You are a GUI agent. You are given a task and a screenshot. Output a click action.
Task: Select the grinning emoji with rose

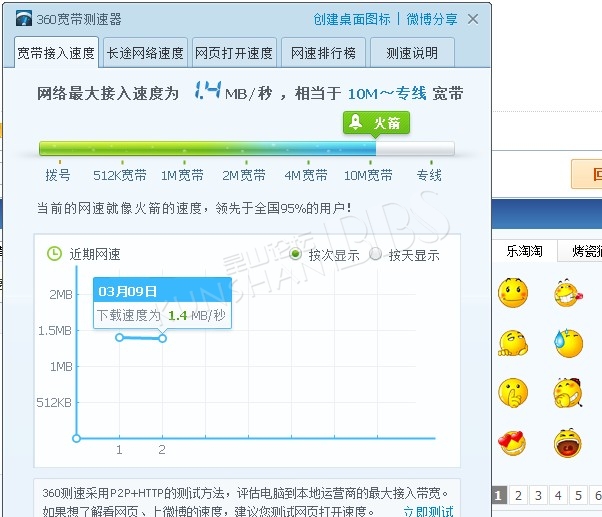tap(568, 293)
